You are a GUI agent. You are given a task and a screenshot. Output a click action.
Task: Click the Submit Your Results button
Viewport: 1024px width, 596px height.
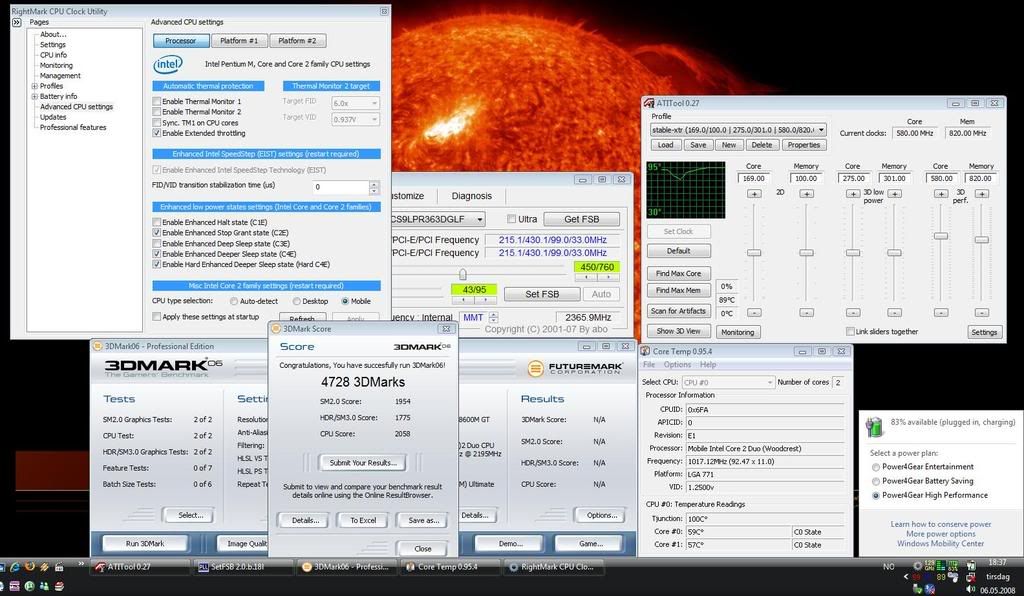(363, 462)
